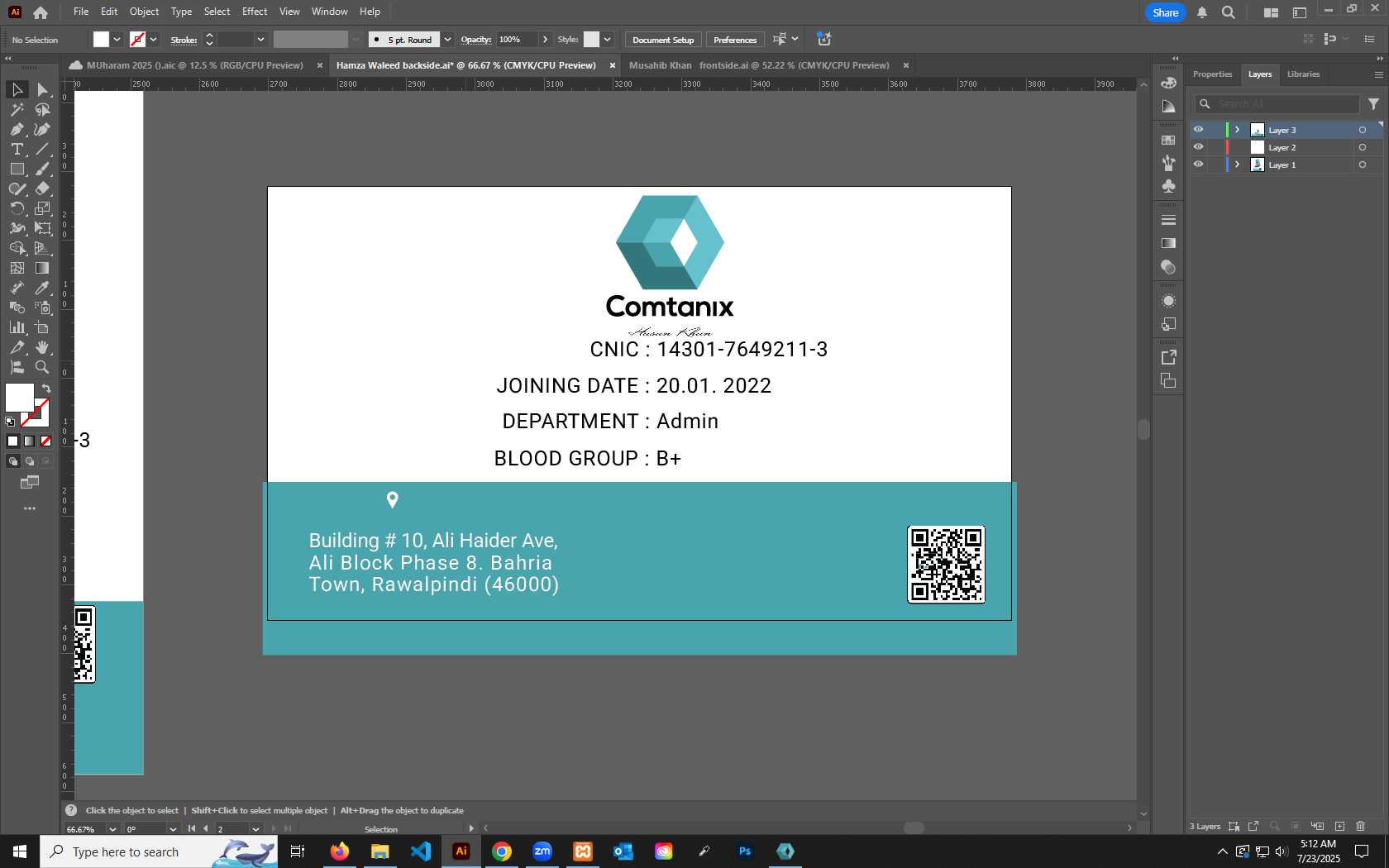Click Layer 2 target circle

tap(1363, 147)
